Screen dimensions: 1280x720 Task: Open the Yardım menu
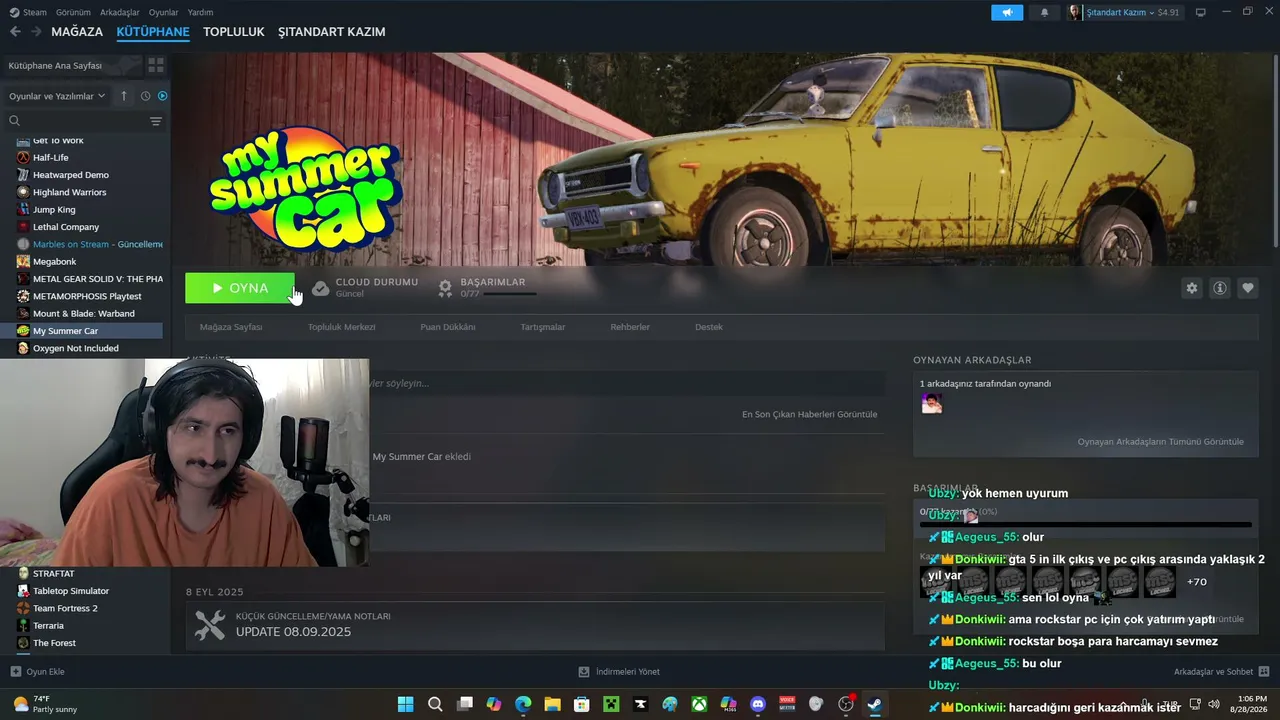(200, 12)
